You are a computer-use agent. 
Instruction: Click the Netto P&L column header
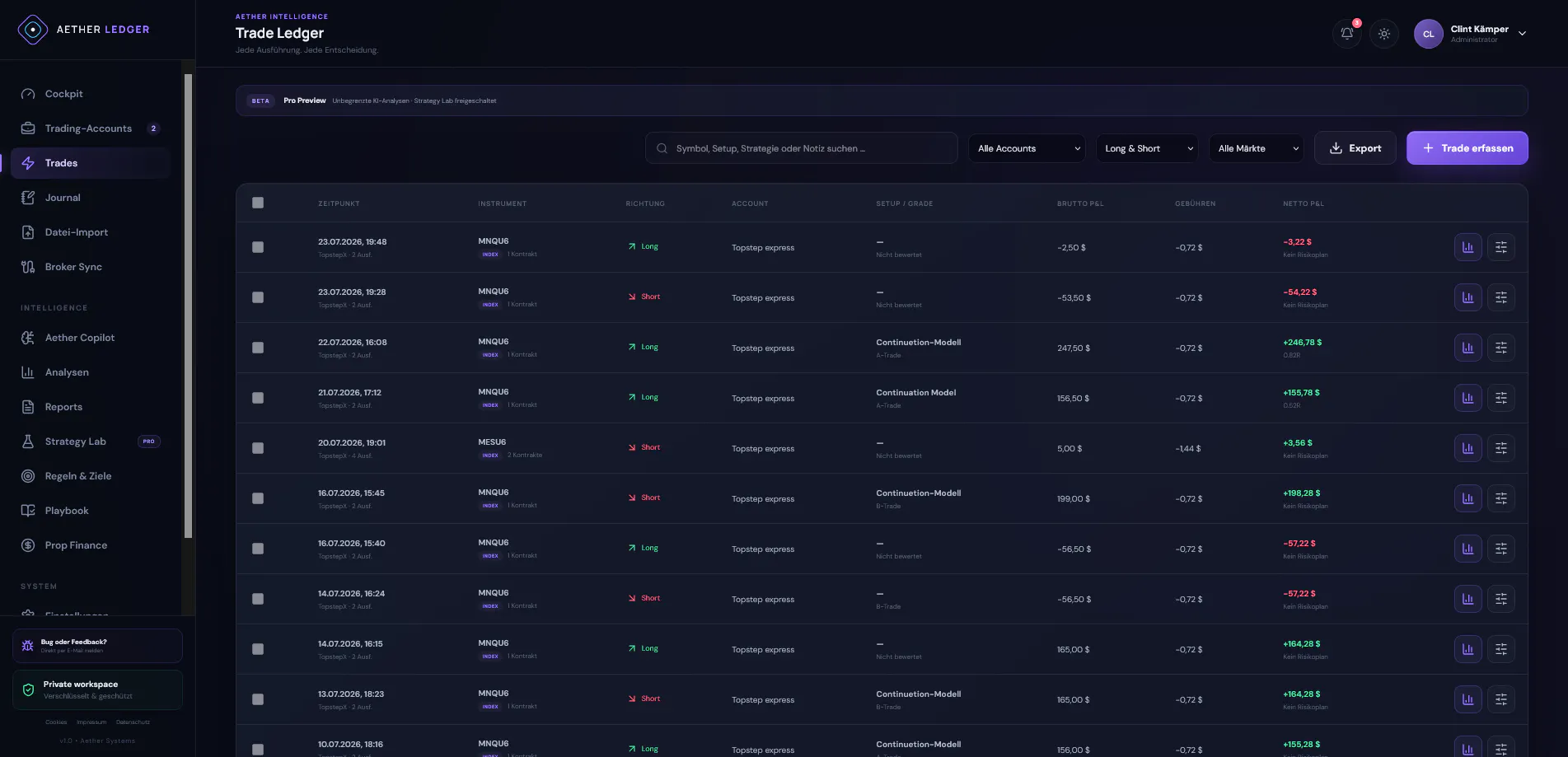coord(1304,203)
